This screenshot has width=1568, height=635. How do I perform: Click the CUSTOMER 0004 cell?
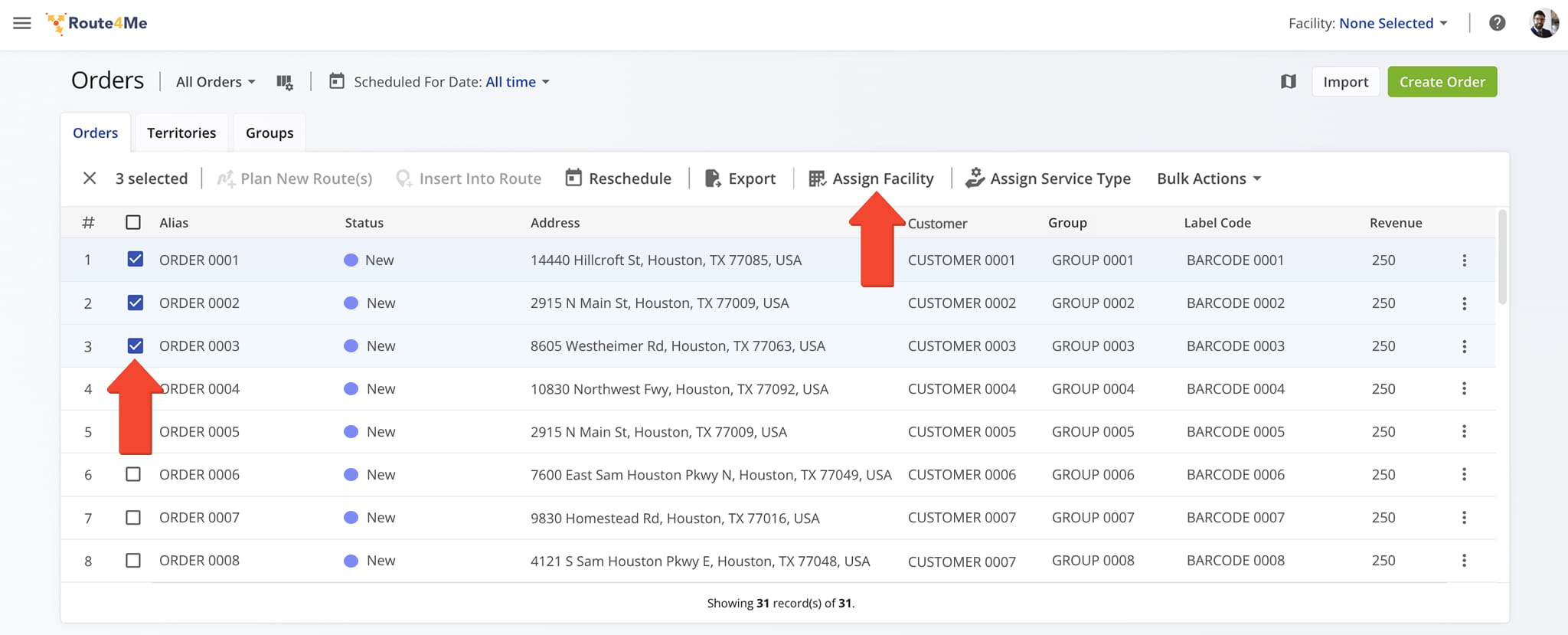pos(962,389)
